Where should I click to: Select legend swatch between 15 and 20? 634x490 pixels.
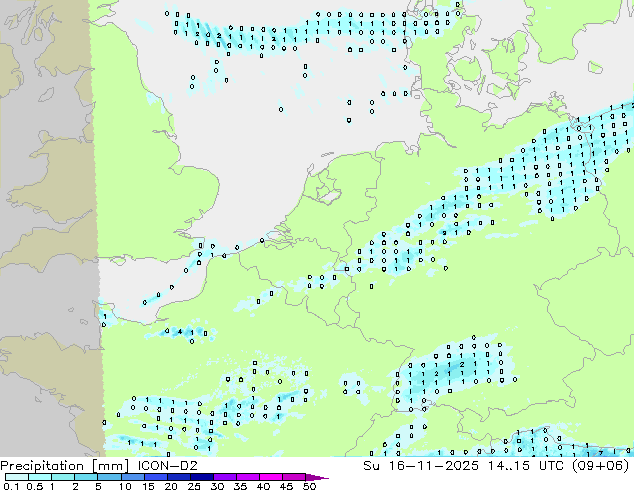155,477
